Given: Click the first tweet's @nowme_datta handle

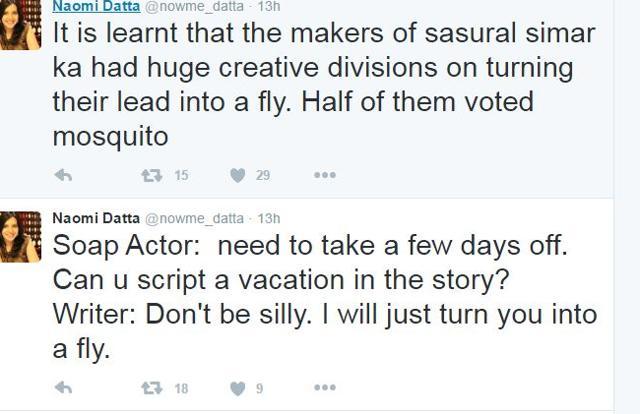Looking at the screenshot, I should pyautogui.click(x=194, y=6).
